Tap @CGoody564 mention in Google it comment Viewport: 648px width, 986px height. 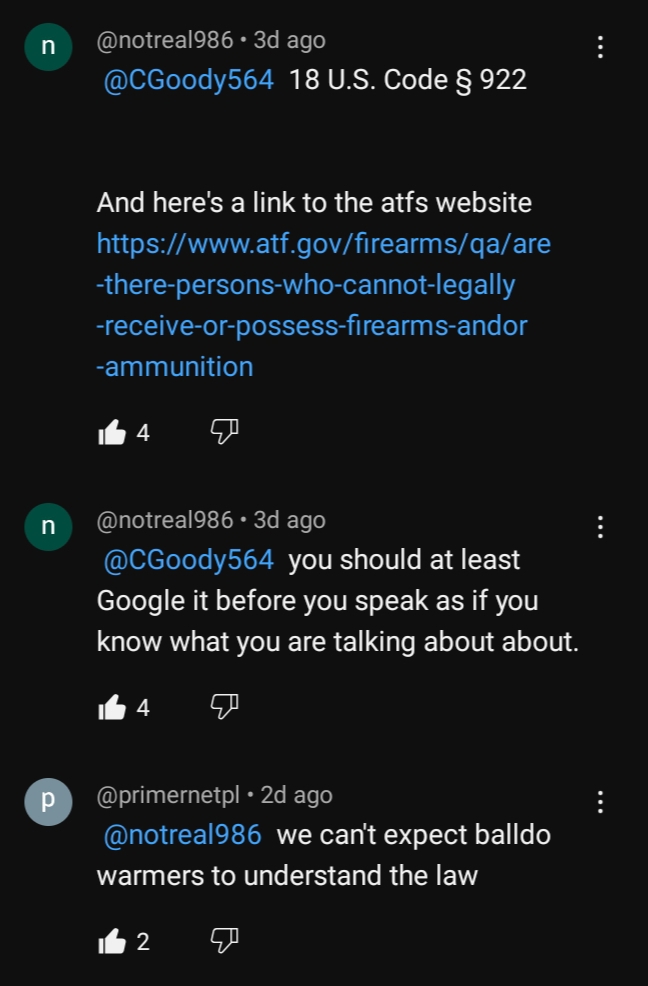tap(189, 560)
